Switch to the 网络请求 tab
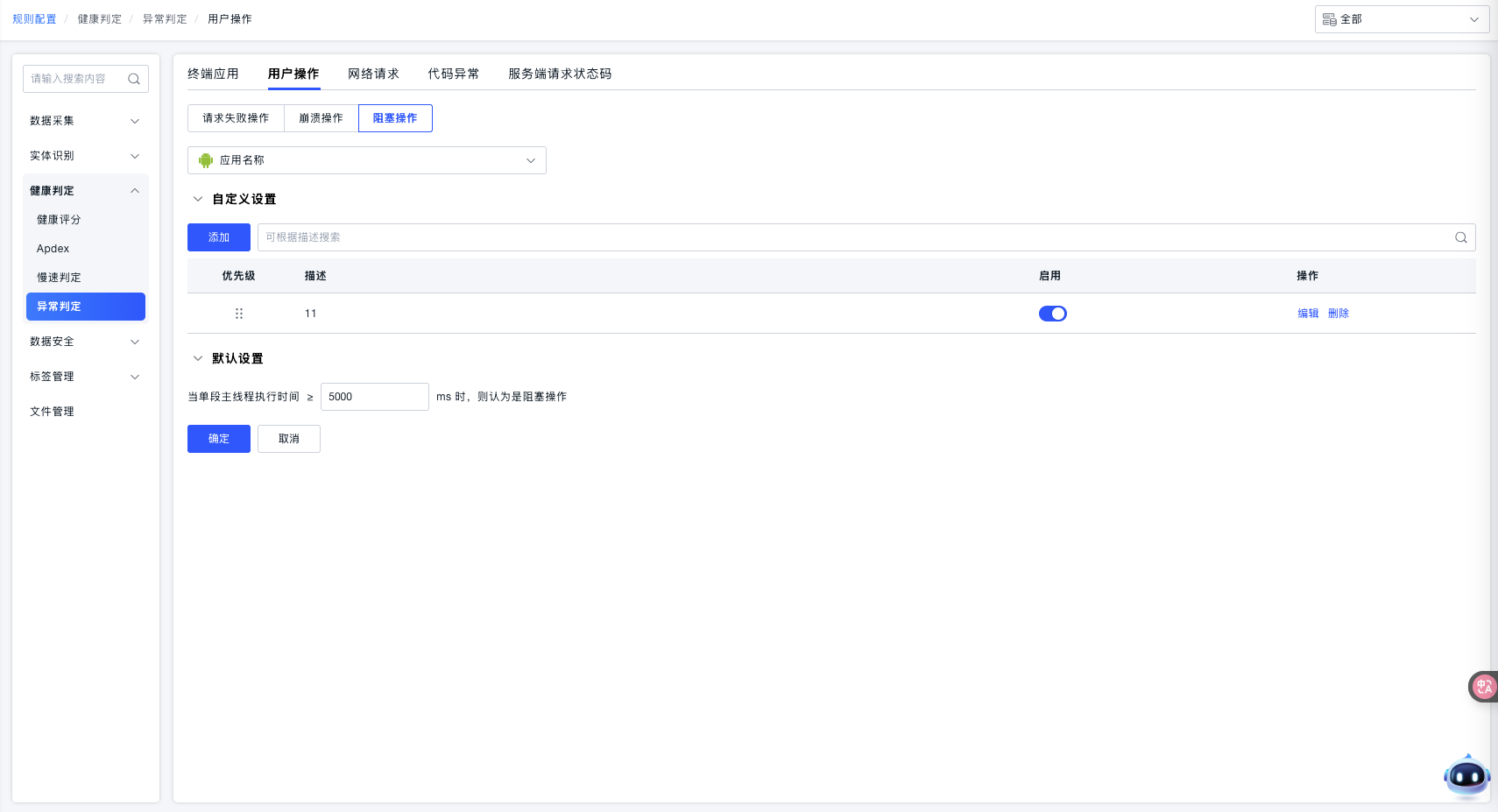1498x812 pixels. click(373, 74)
